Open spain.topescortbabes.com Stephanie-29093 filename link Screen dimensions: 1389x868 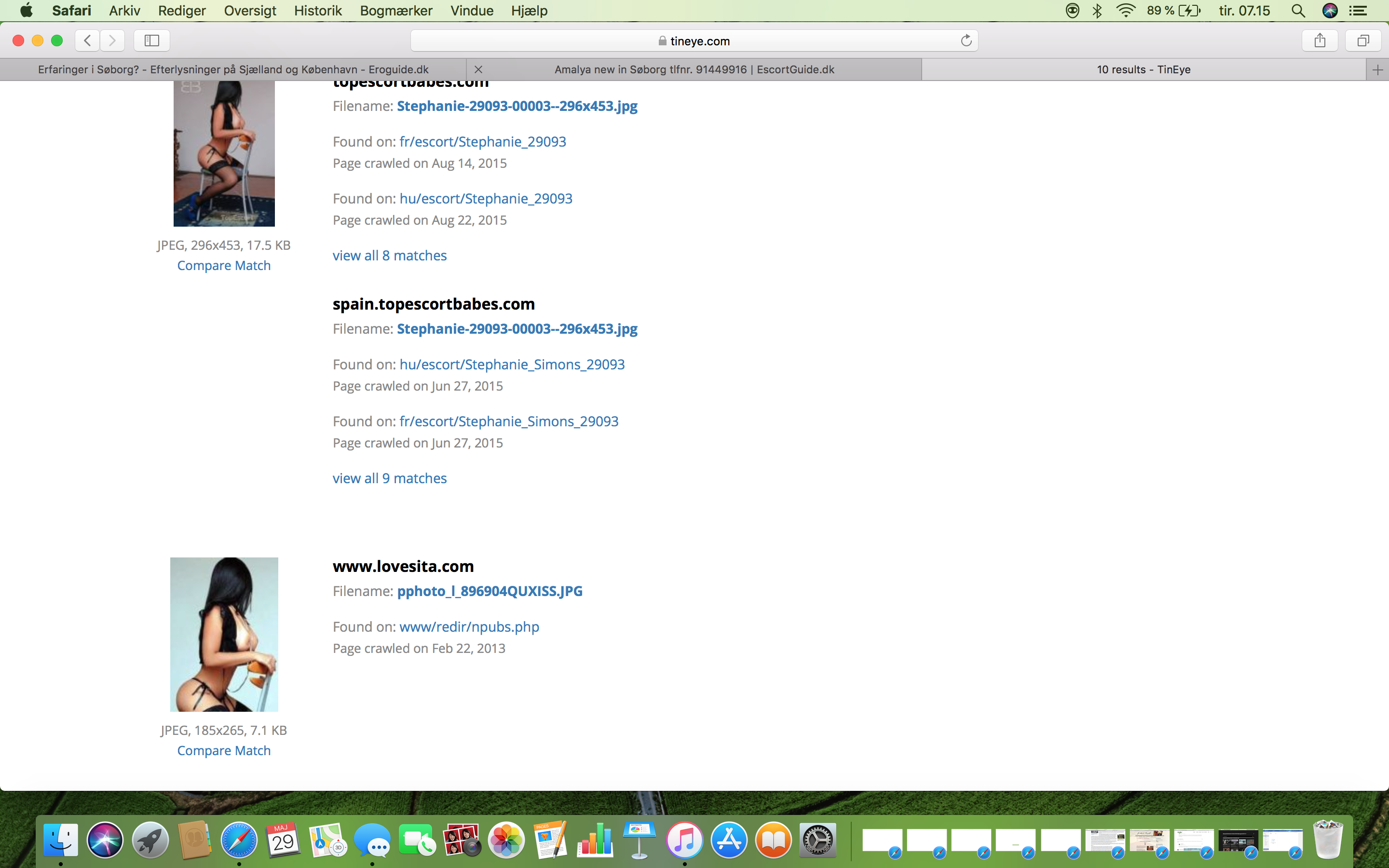point(517,328)
